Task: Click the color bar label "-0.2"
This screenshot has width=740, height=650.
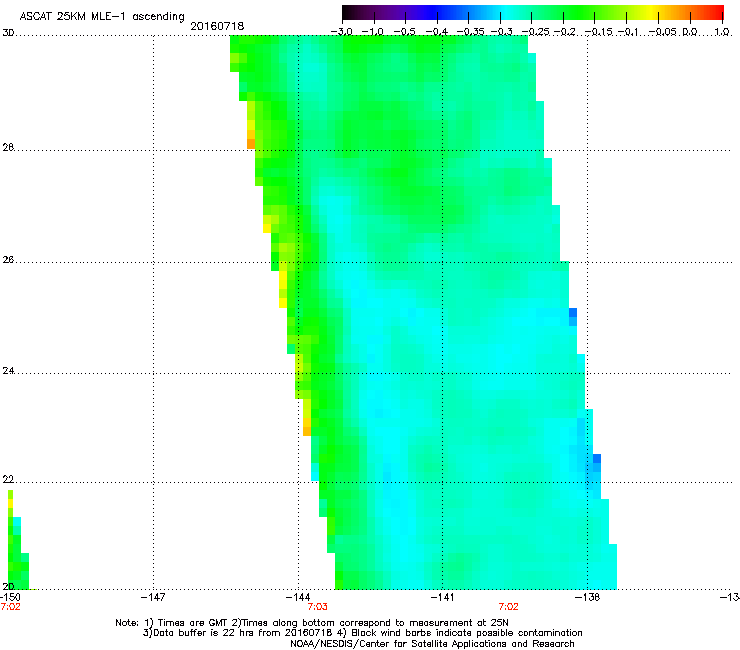Action: pos(565,32)
